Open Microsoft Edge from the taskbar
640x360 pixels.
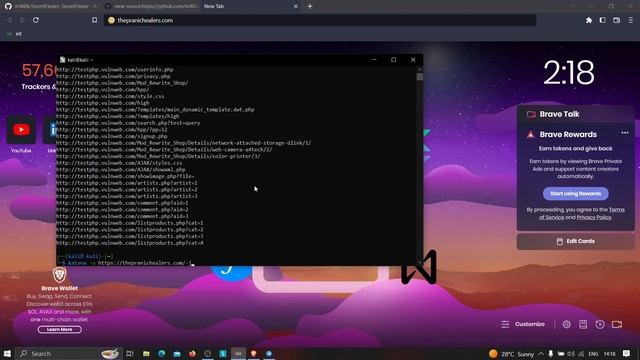(x=162, y=353)
